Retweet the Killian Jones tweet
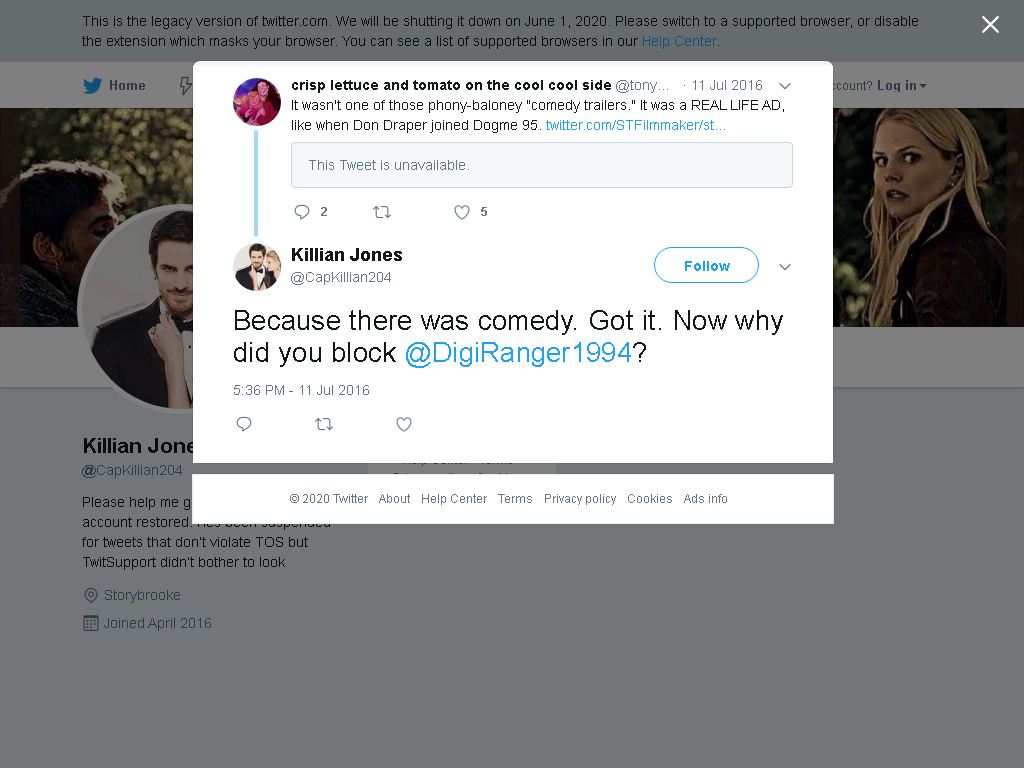Screen dimensions: 1024x768 pyautogui.click(x=324, y=424)
